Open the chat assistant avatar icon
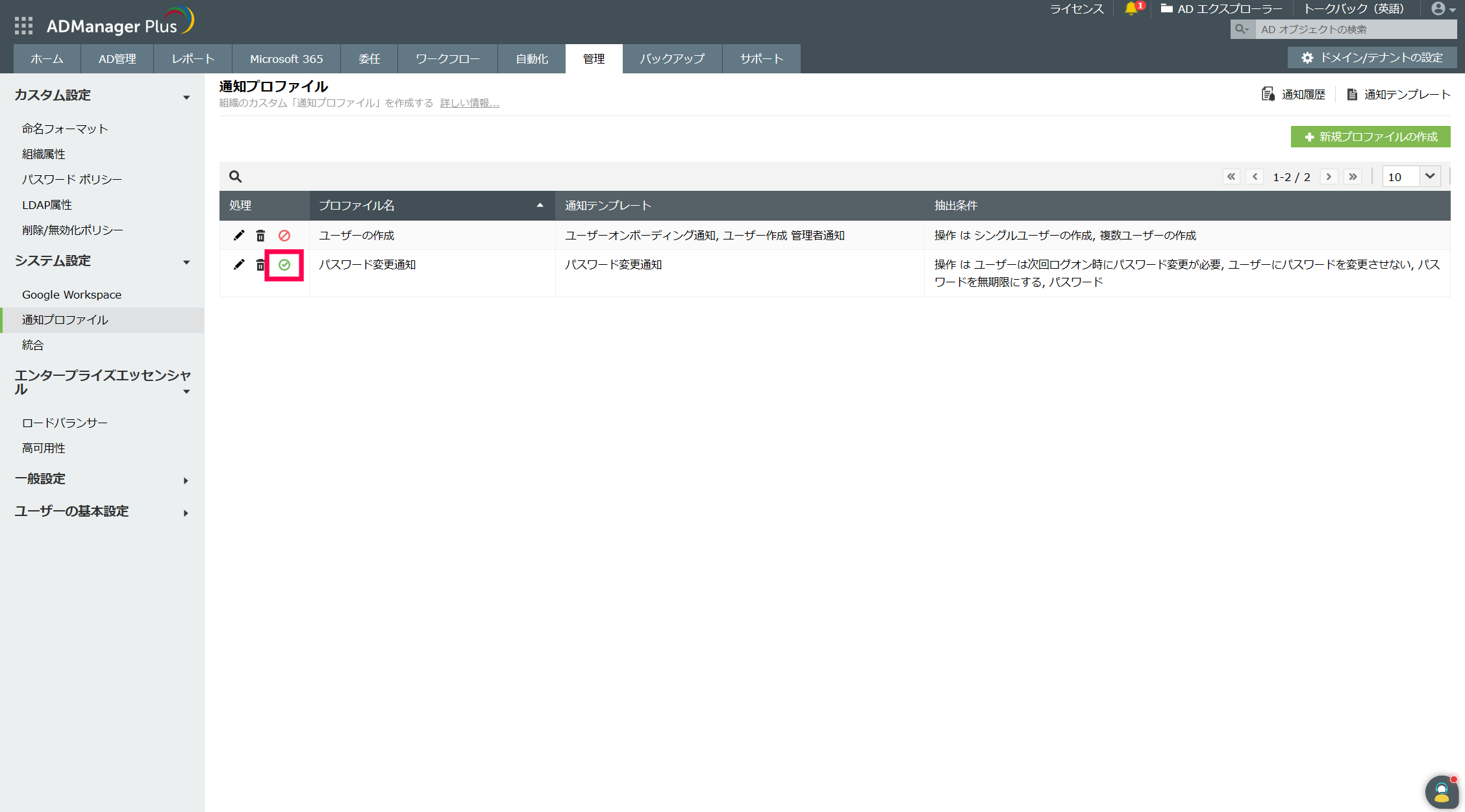Screen dimensions: 1465x812 pos(1441,791)
